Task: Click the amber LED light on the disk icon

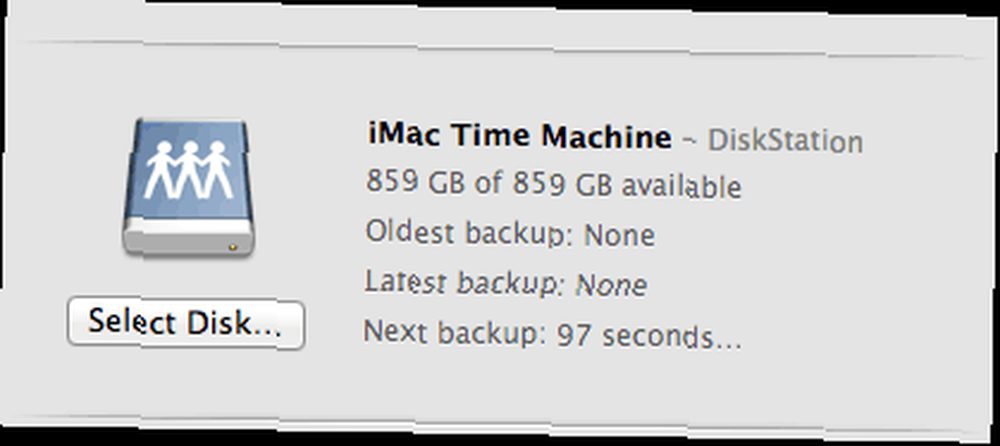Action: click(233, 246)
